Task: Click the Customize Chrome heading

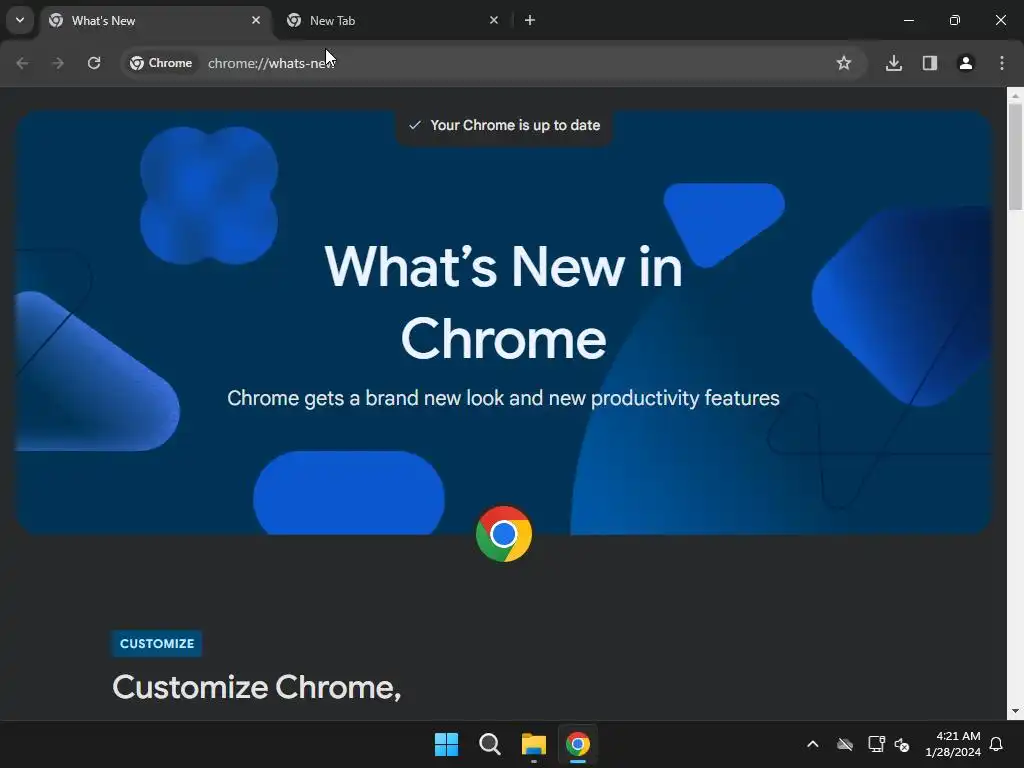Action: pyautogui.click(x=257, y=687)
